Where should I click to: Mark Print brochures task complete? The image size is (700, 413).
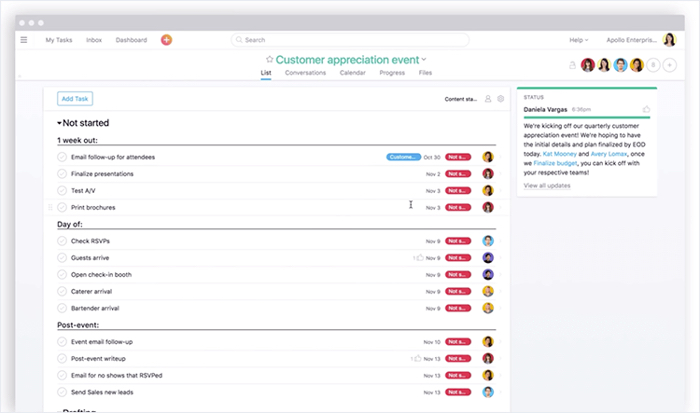tap(62, 207)
